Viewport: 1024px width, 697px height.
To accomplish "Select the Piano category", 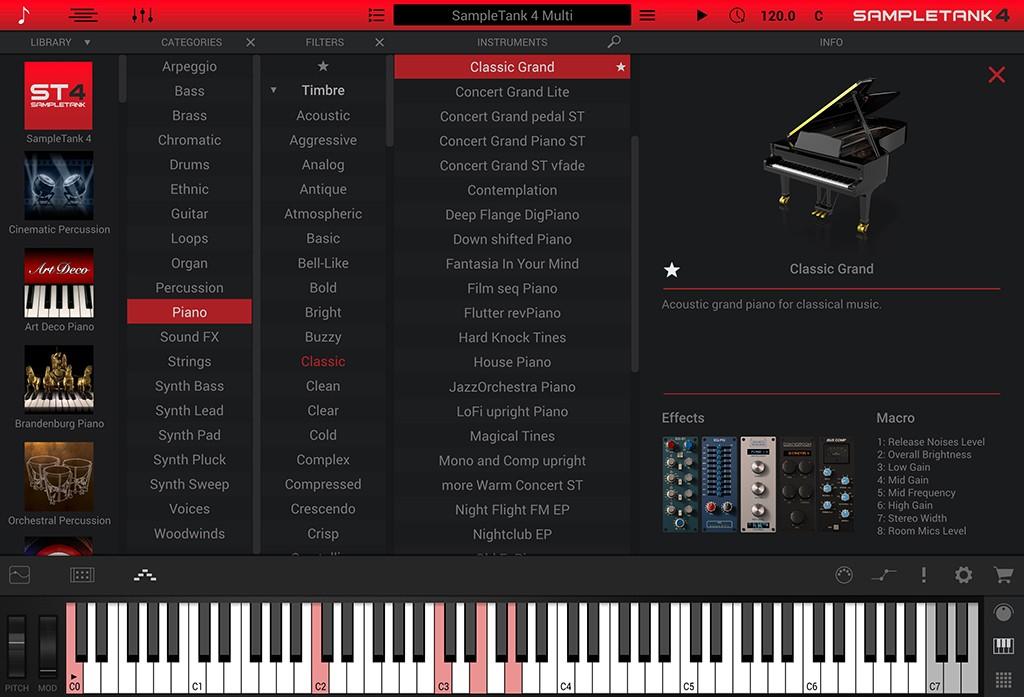I will 189,312.
